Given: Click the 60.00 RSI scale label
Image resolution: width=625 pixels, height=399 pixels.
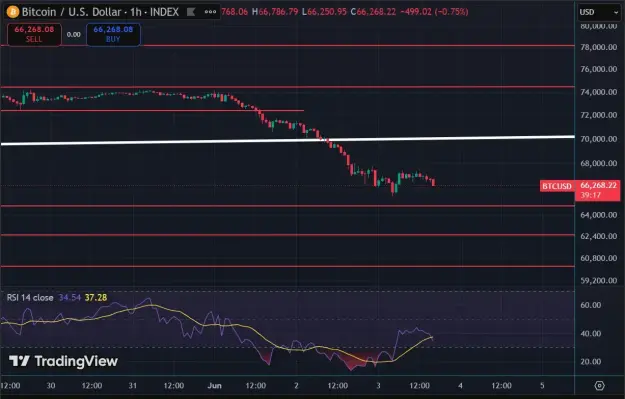Looking at the screenshot, I should tap(590, 305).
